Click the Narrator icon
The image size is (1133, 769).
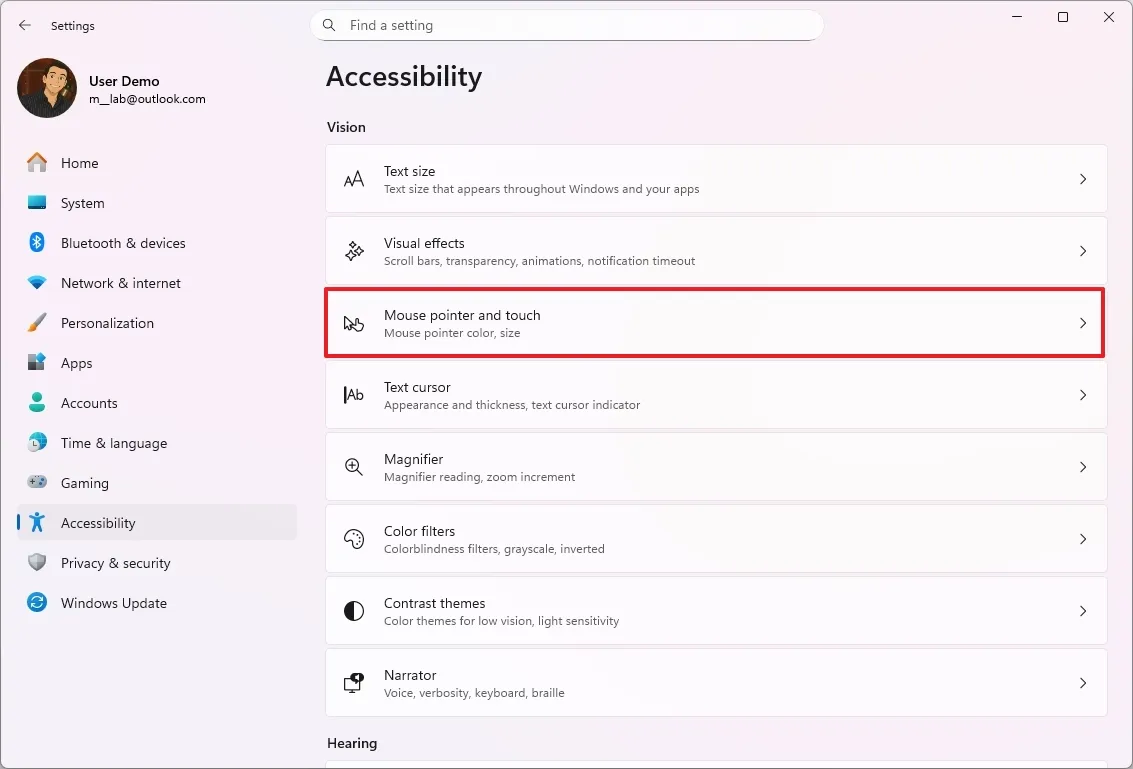[353, 683]
